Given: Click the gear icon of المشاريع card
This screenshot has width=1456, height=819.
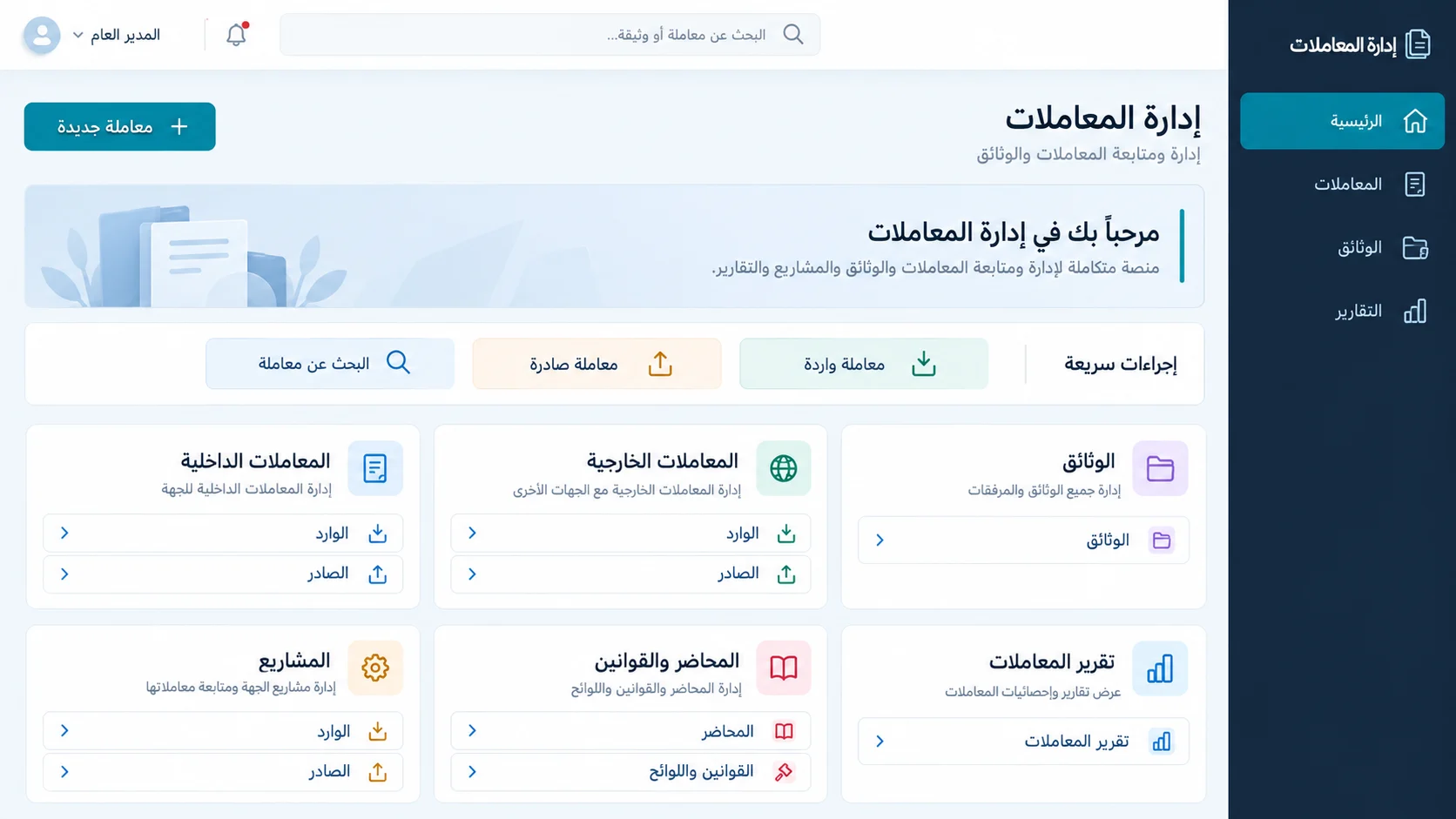Looking at the screenshot, I should coord(375,668).
